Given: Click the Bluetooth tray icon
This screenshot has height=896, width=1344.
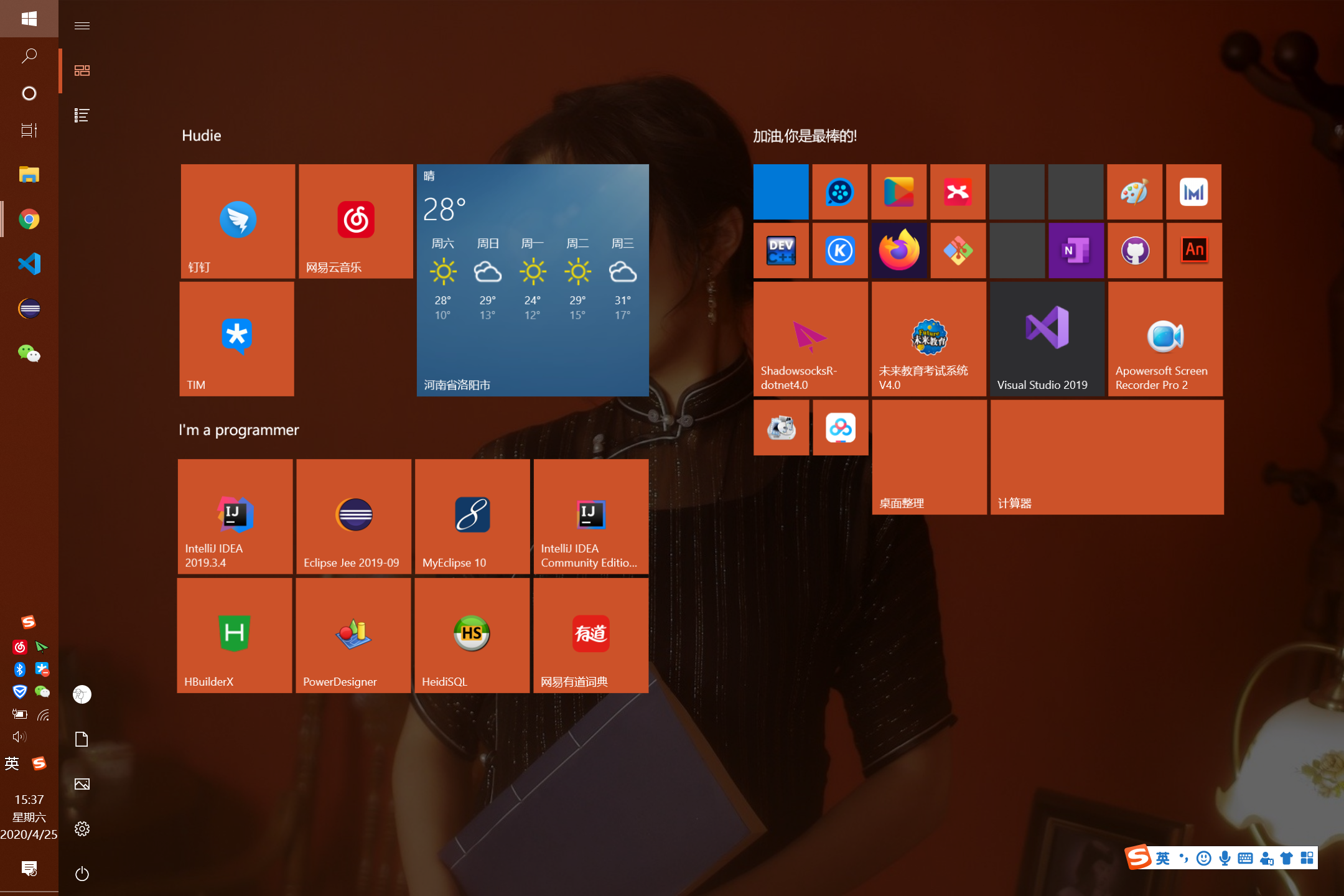Looking at the screenshot, I should [20, 670].
